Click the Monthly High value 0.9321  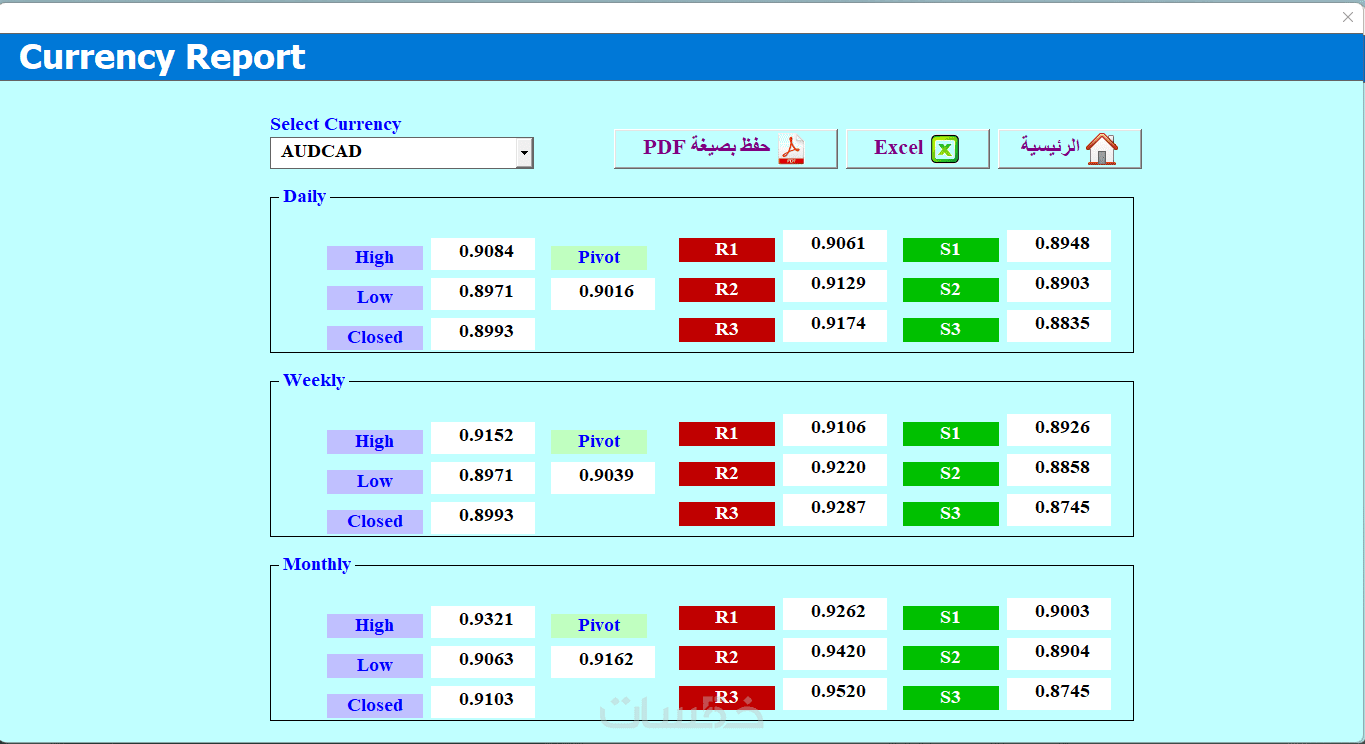[x=483, y=622]
